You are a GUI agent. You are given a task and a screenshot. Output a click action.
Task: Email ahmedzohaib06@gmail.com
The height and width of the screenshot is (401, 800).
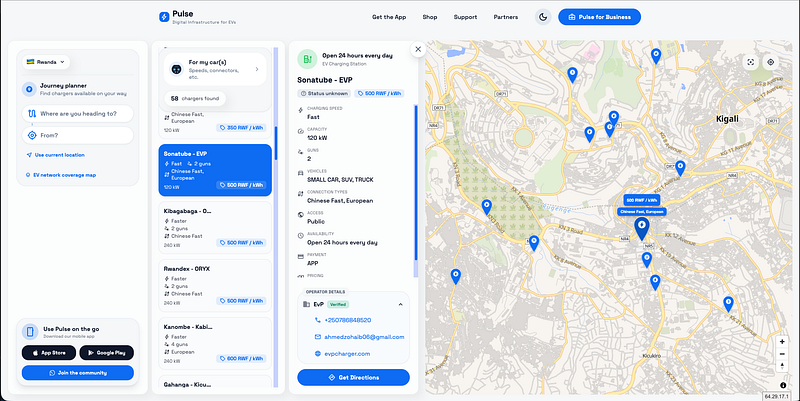pyautogui.click(x=364, y=337)
